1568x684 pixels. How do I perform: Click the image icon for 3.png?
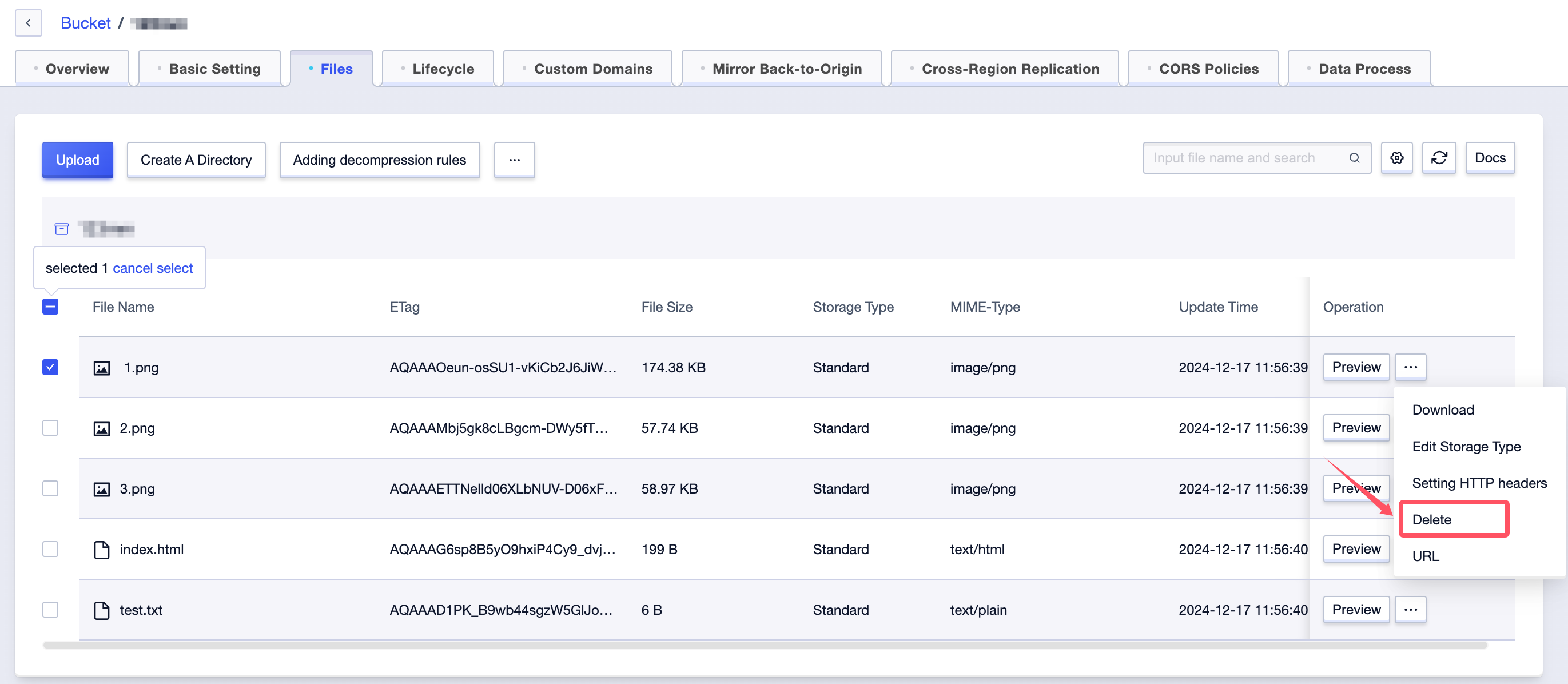coord(102,488)
